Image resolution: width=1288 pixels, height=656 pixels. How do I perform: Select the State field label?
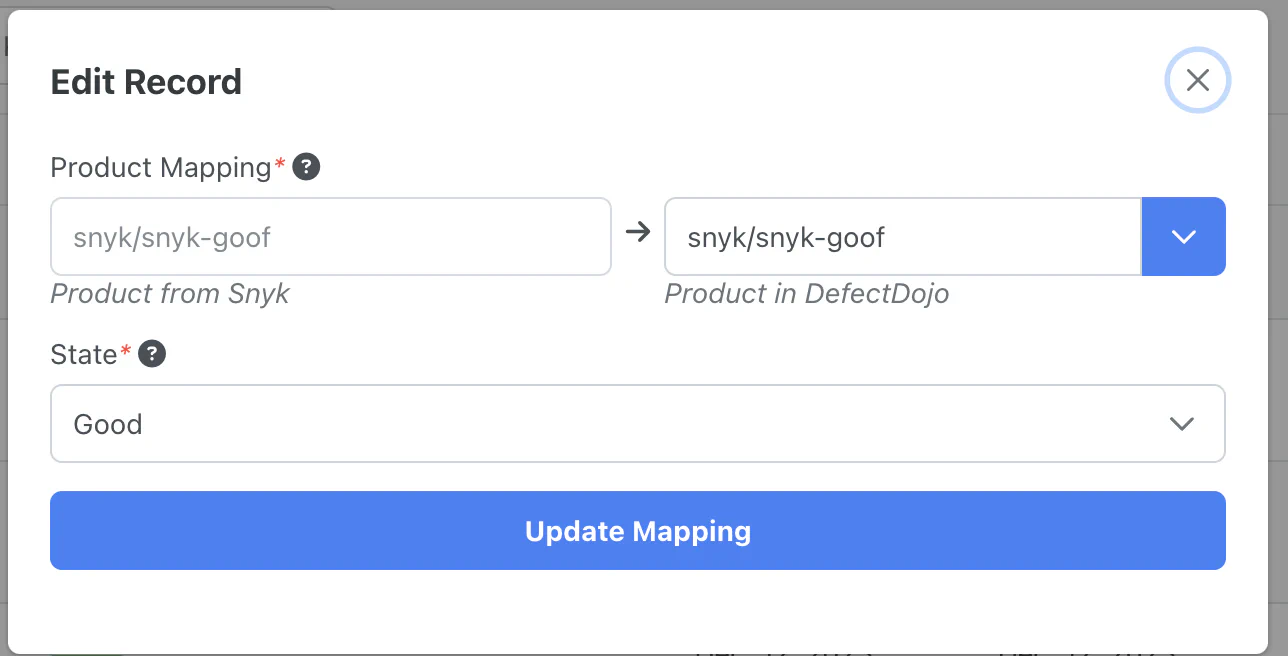coord(84,354)
